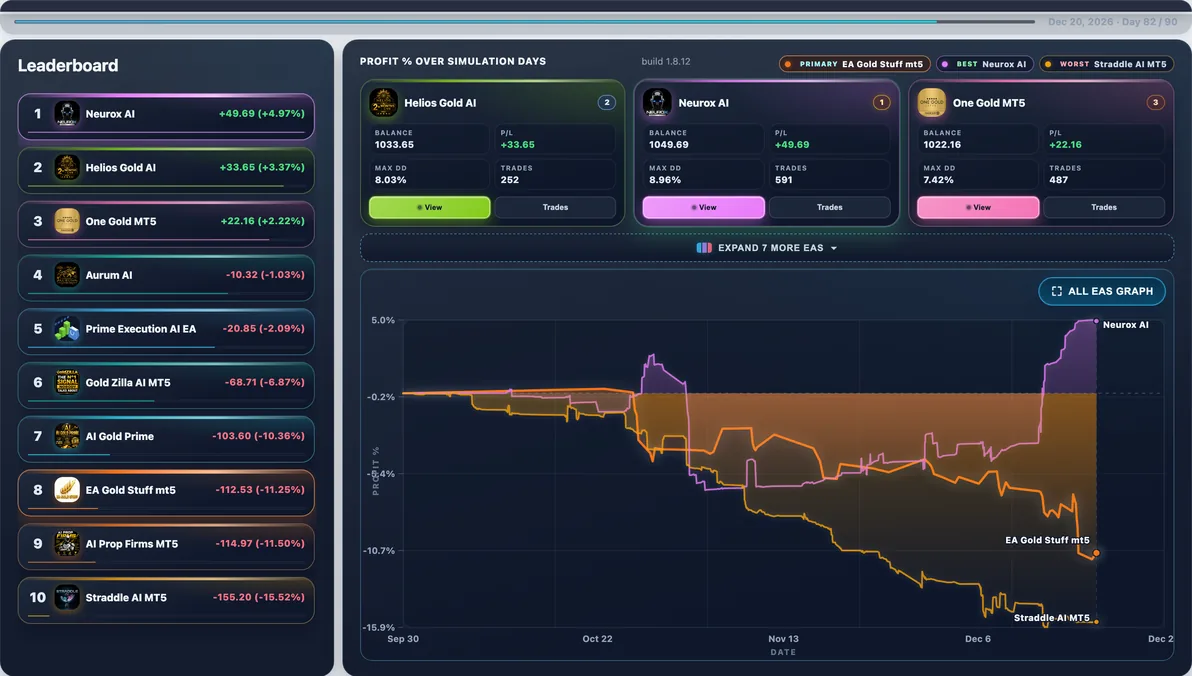Click the AI Gold Prime avatar icon

tap(67, 436)
